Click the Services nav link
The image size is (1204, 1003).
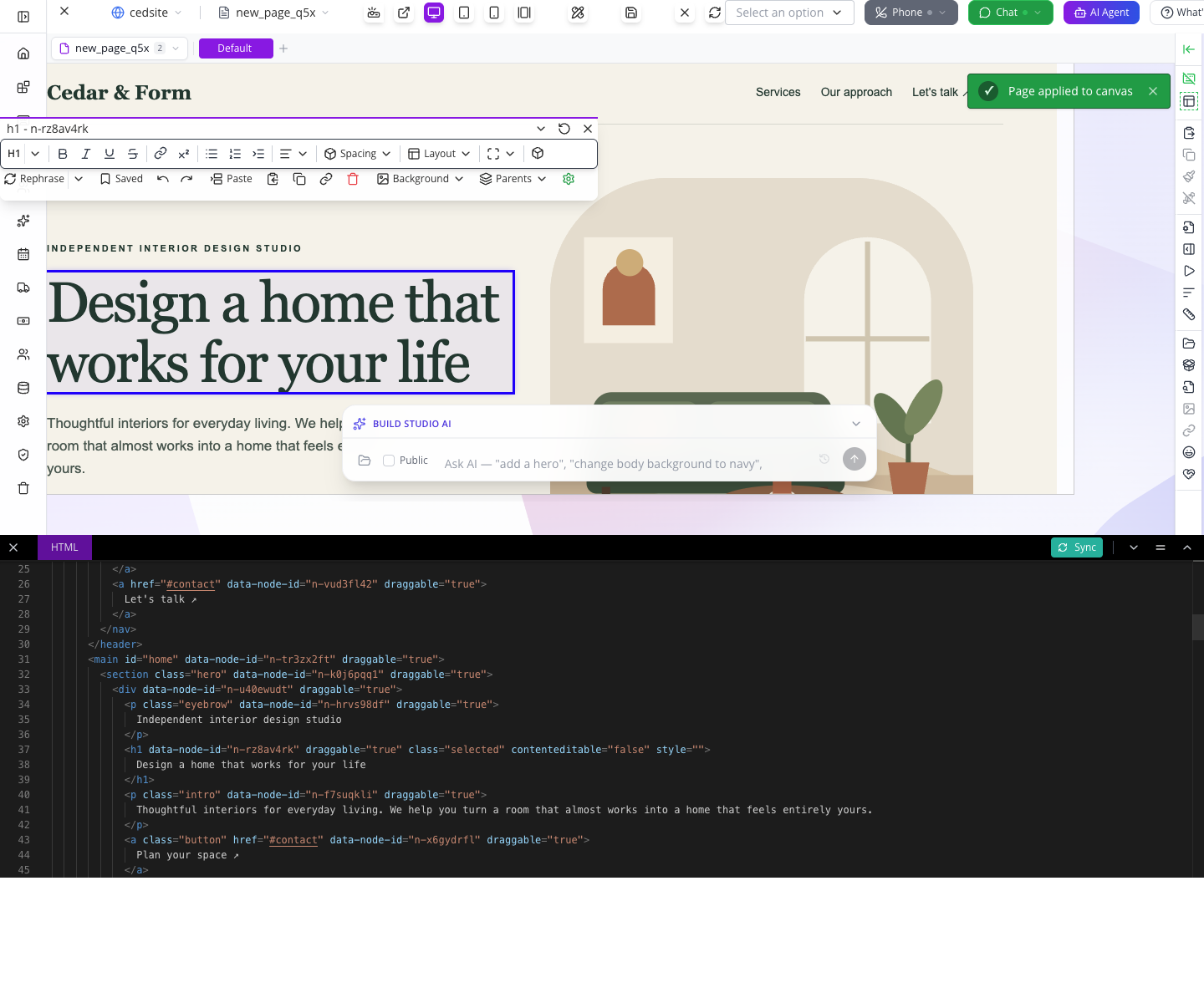tap(778, 92)
